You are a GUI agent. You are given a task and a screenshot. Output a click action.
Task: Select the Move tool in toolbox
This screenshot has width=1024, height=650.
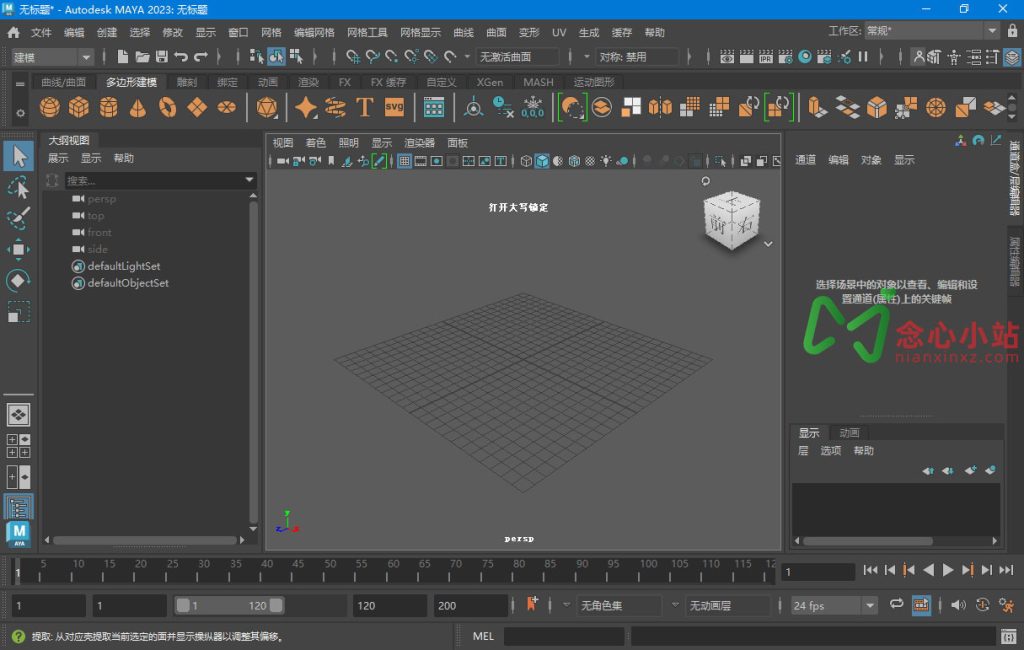(x=19, y=250)
